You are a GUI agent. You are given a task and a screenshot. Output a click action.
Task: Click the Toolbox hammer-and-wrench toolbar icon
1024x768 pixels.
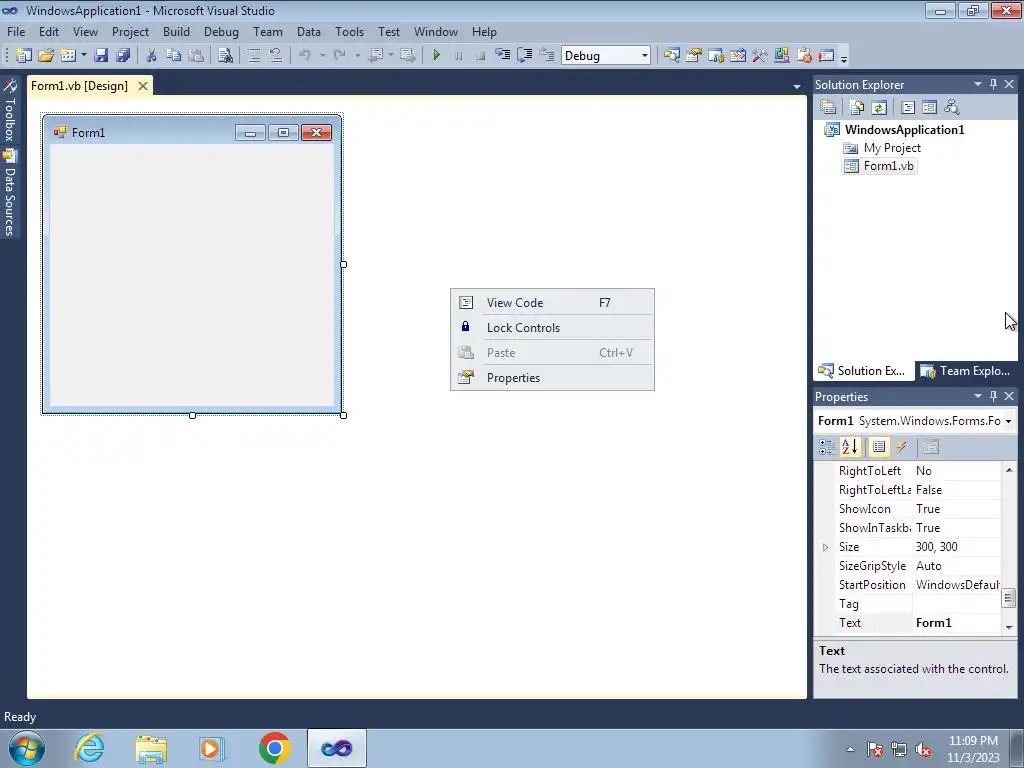click(760, 56)
